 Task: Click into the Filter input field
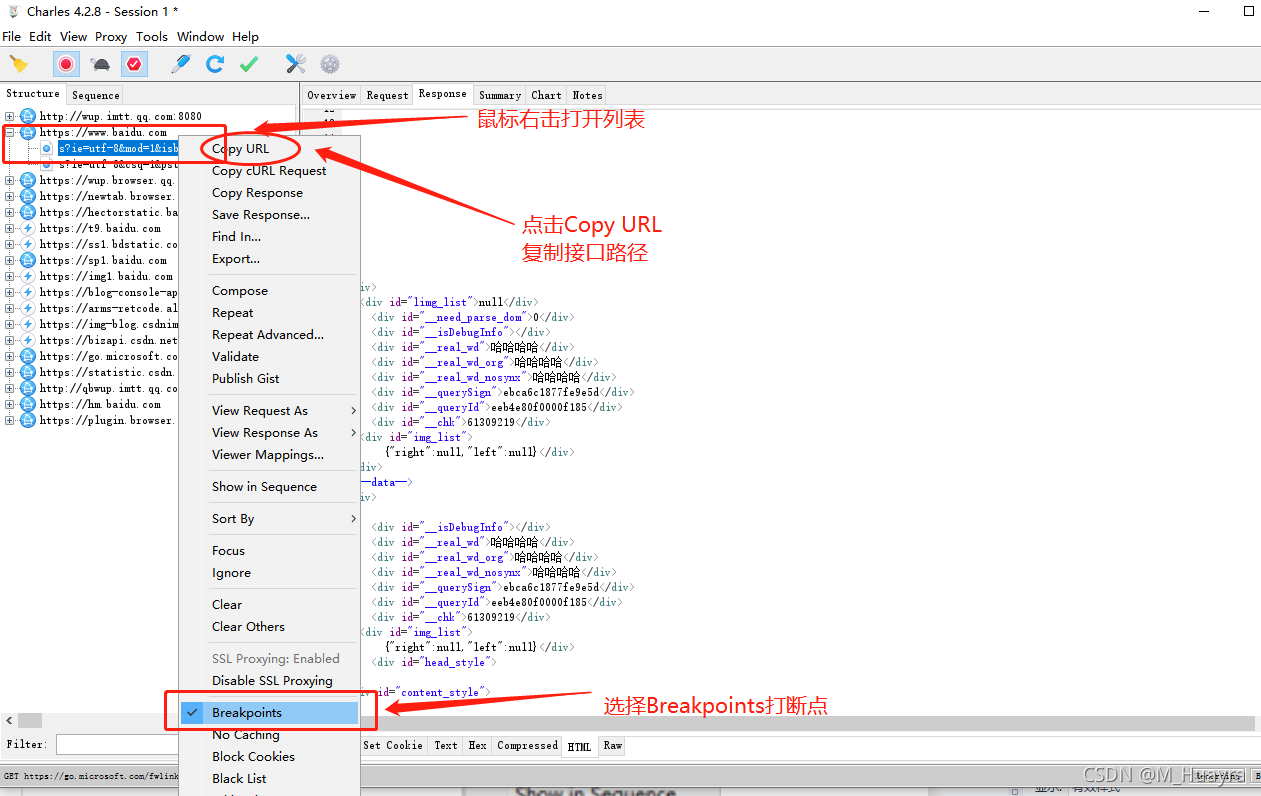tap(117, 745)
